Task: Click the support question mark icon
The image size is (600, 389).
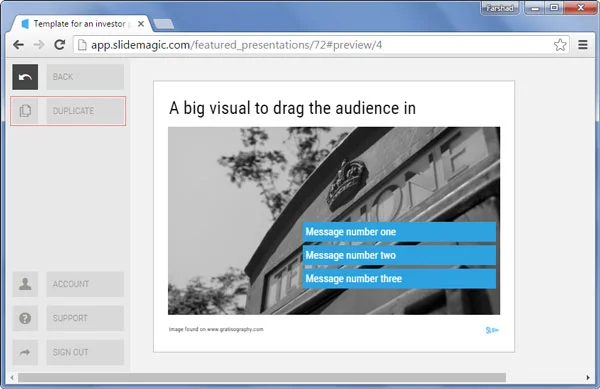Action: (25, 318)
